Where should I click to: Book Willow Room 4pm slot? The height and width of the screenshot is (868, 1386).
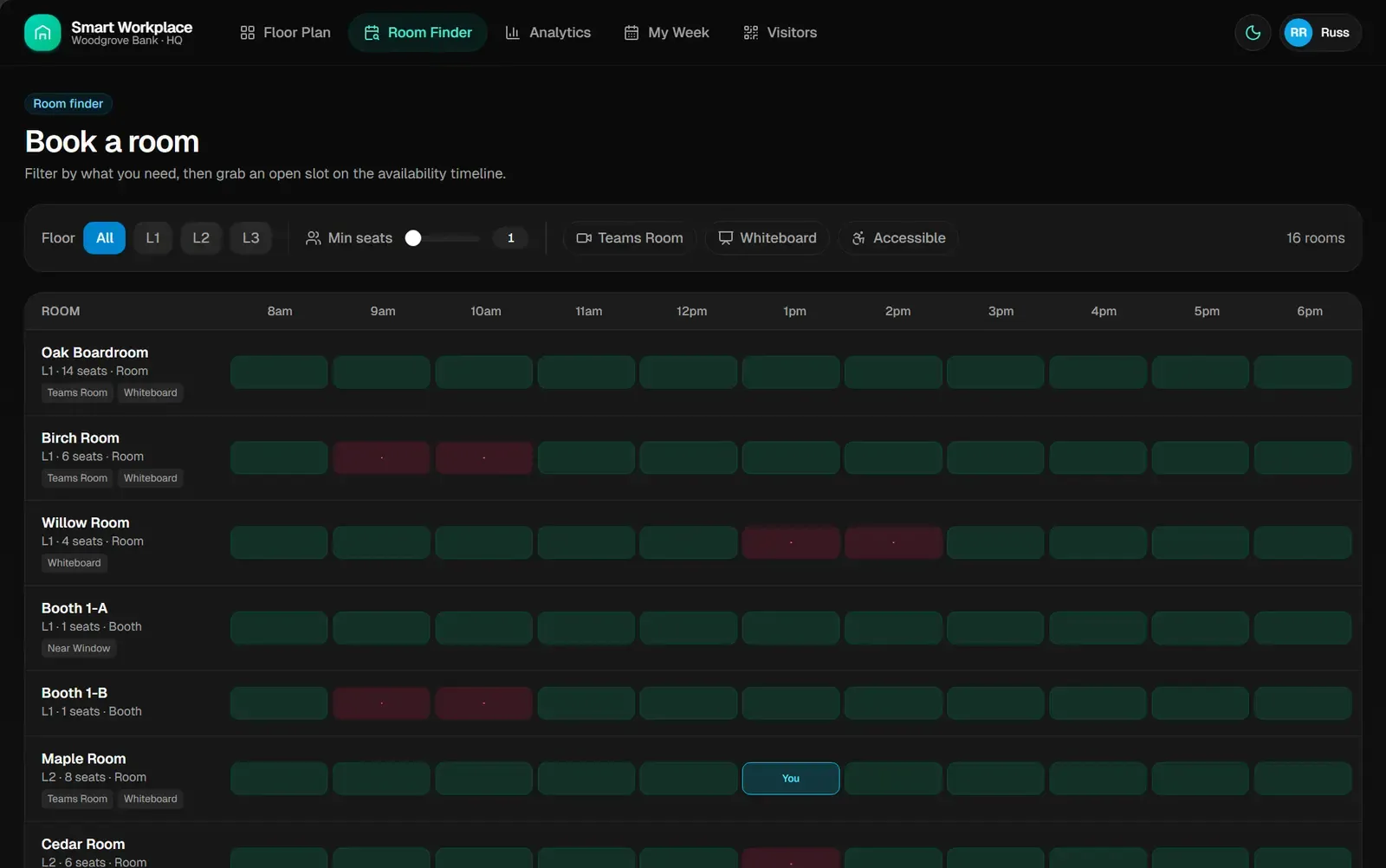click(1098, 543)
